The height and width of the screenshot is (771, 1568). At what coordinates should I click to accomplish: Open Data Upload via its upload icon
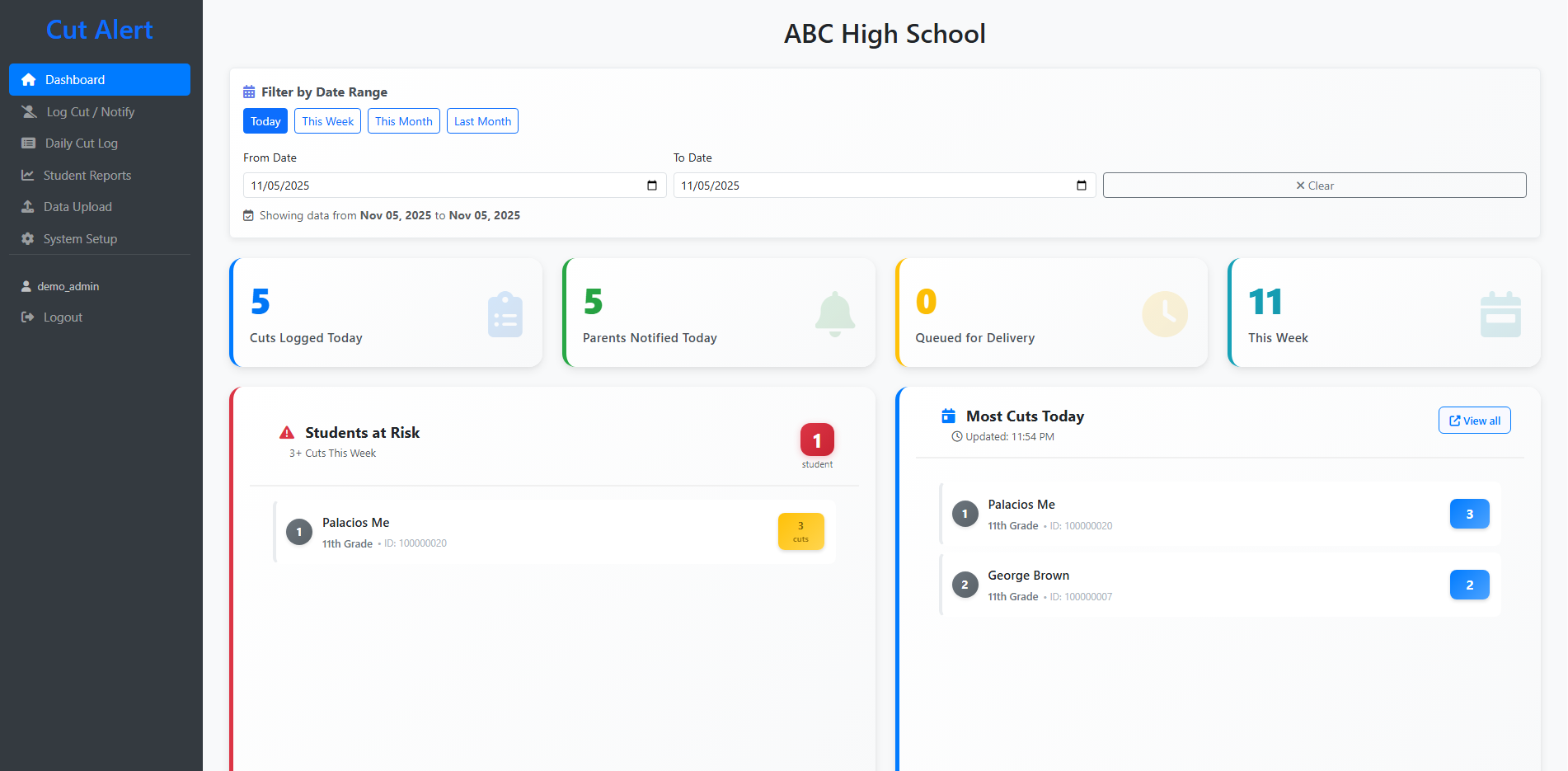coord(29,206)
